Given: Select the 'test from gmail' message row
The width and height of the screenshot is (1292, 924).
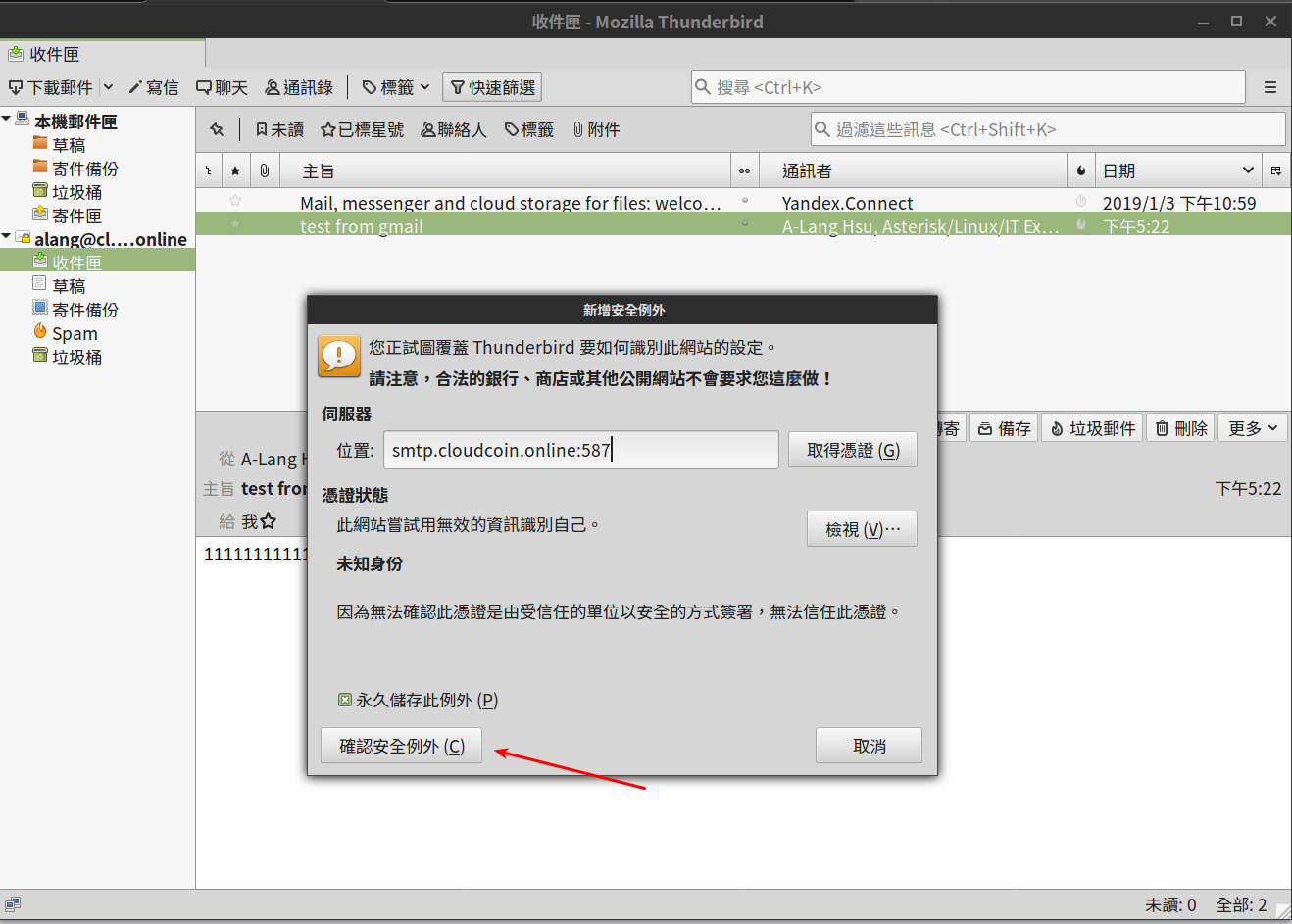Looking at the screenshot, I should (743, 225).
